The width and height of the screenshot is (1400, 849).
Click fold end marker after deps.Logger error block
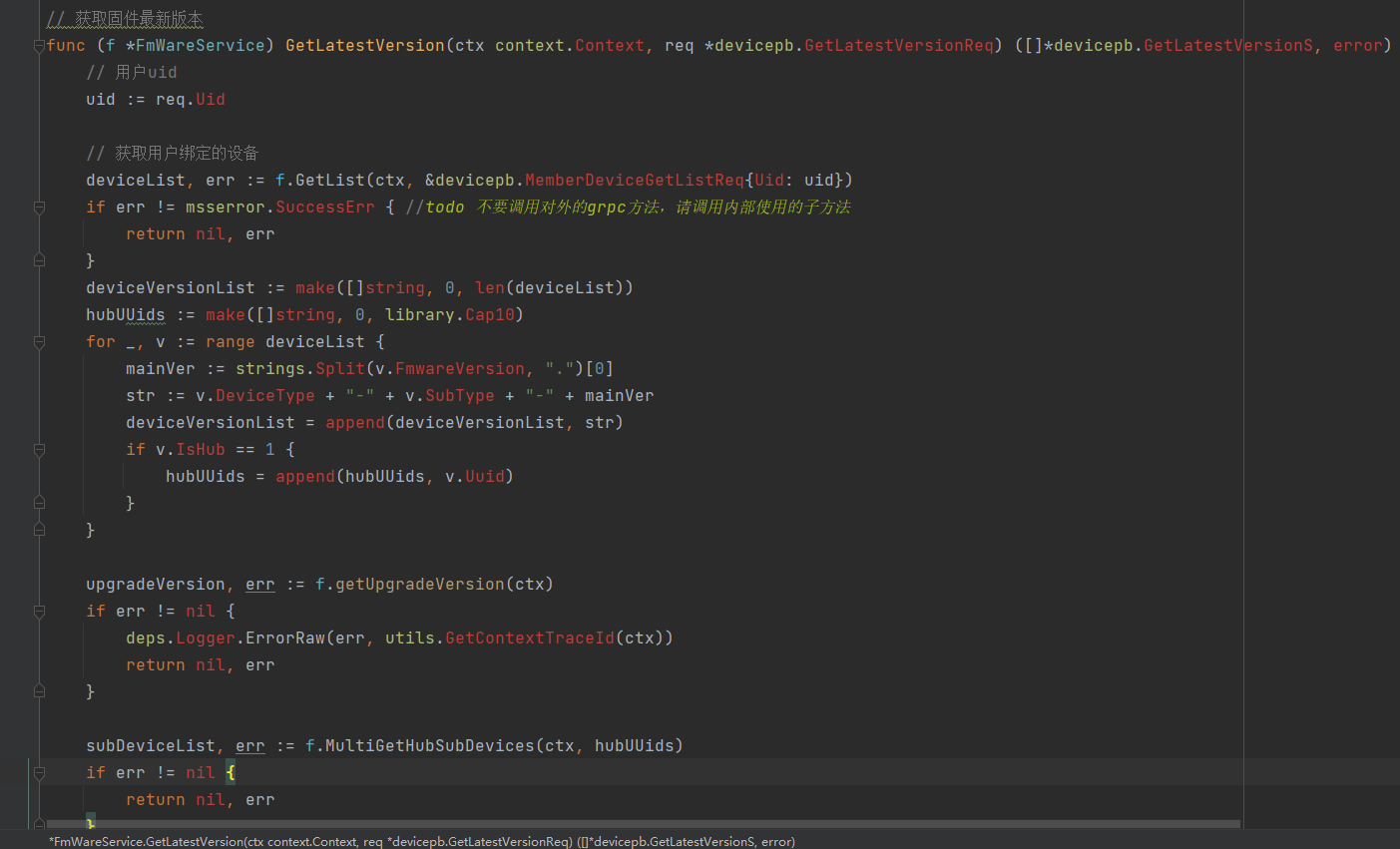pyautogui.click(x=39, y=691)
